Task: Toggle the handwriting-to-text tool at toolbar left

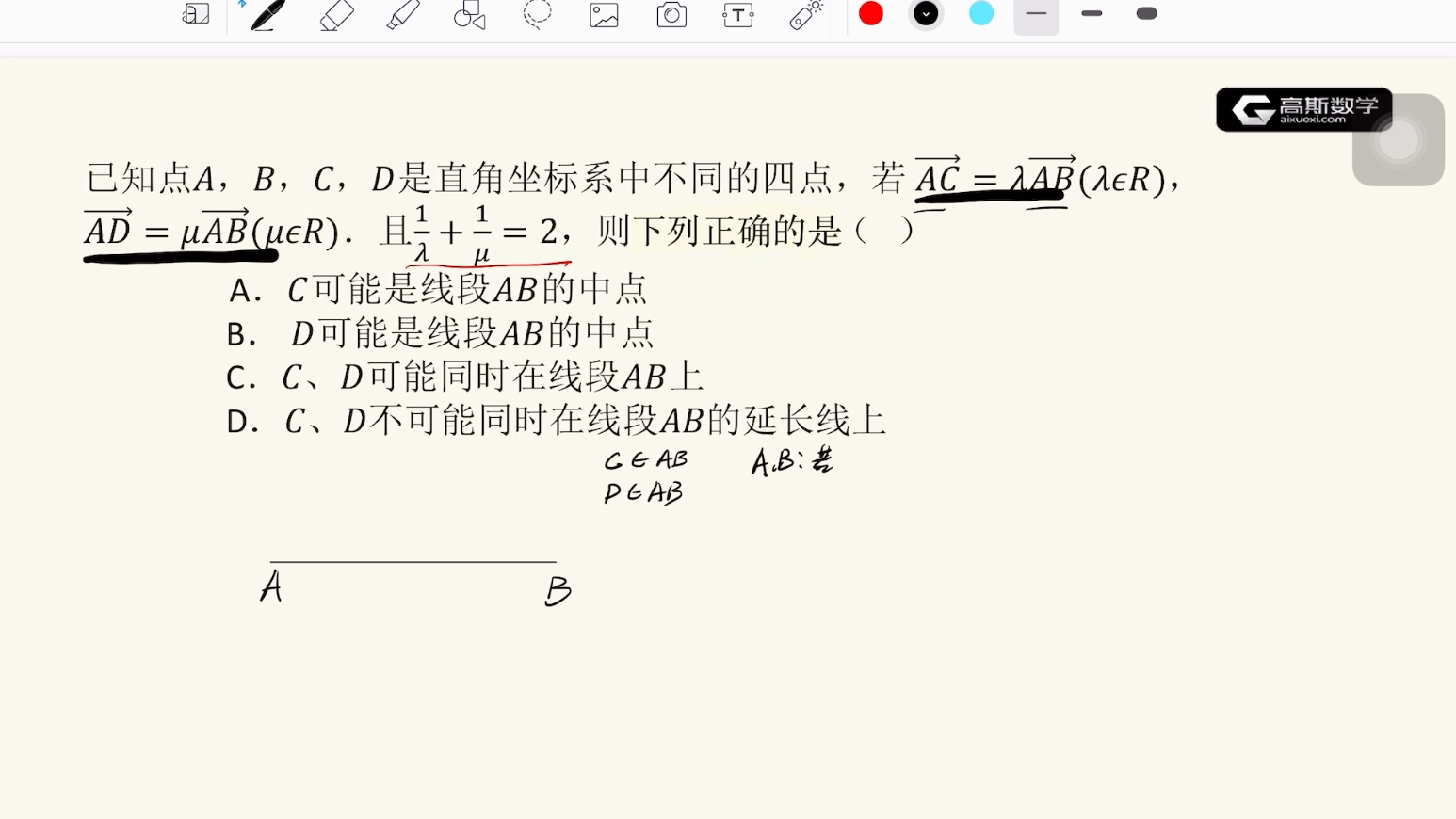Action: click(x=196, y=14)
